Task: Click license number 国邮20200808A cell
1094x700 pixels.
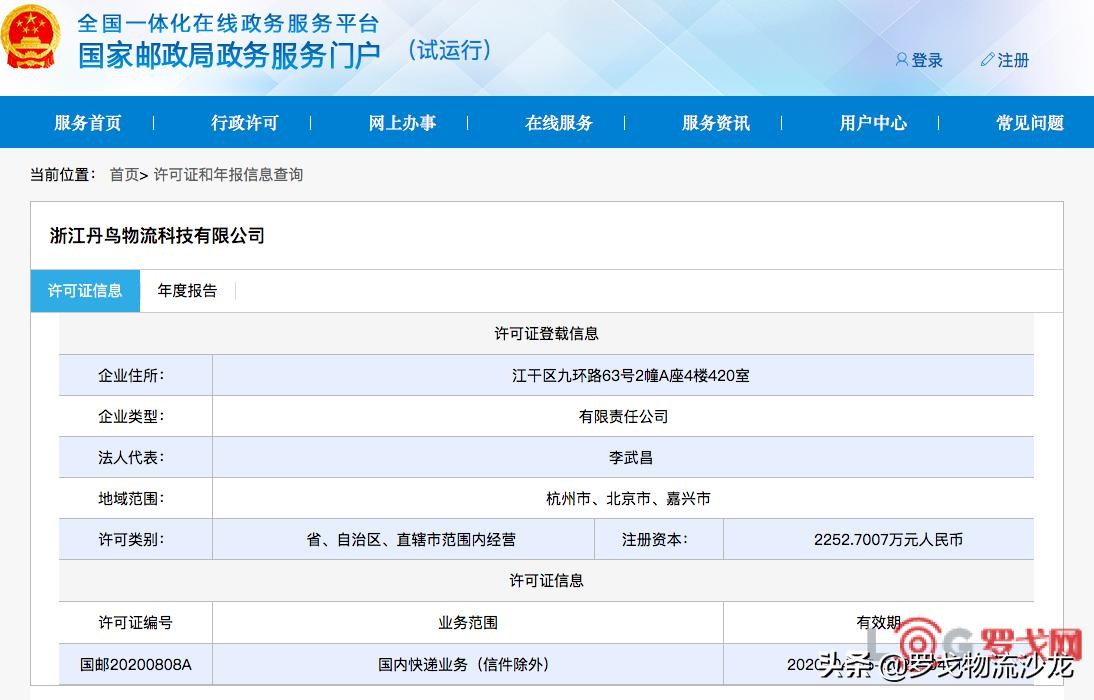Action: click(x=135, y=664)
